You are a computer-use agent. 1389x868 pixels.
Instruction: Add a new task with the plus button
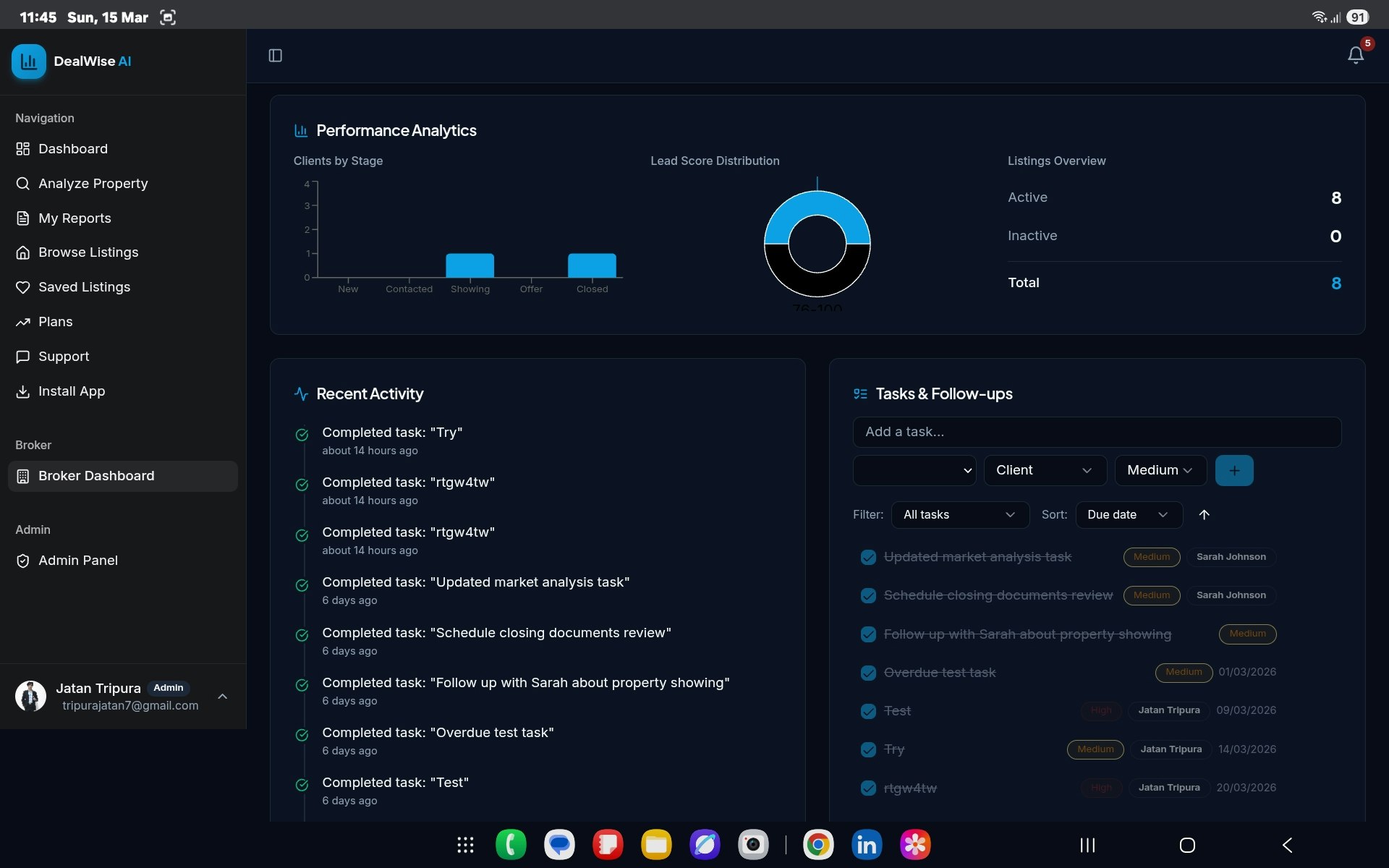tap(1234, 470)
